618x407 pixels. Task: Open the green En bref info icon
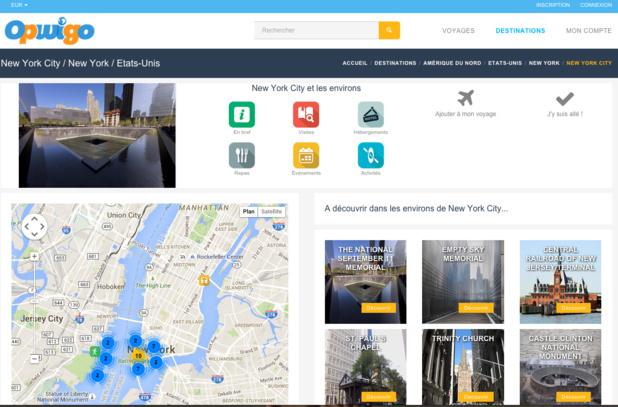coord(242,115)
